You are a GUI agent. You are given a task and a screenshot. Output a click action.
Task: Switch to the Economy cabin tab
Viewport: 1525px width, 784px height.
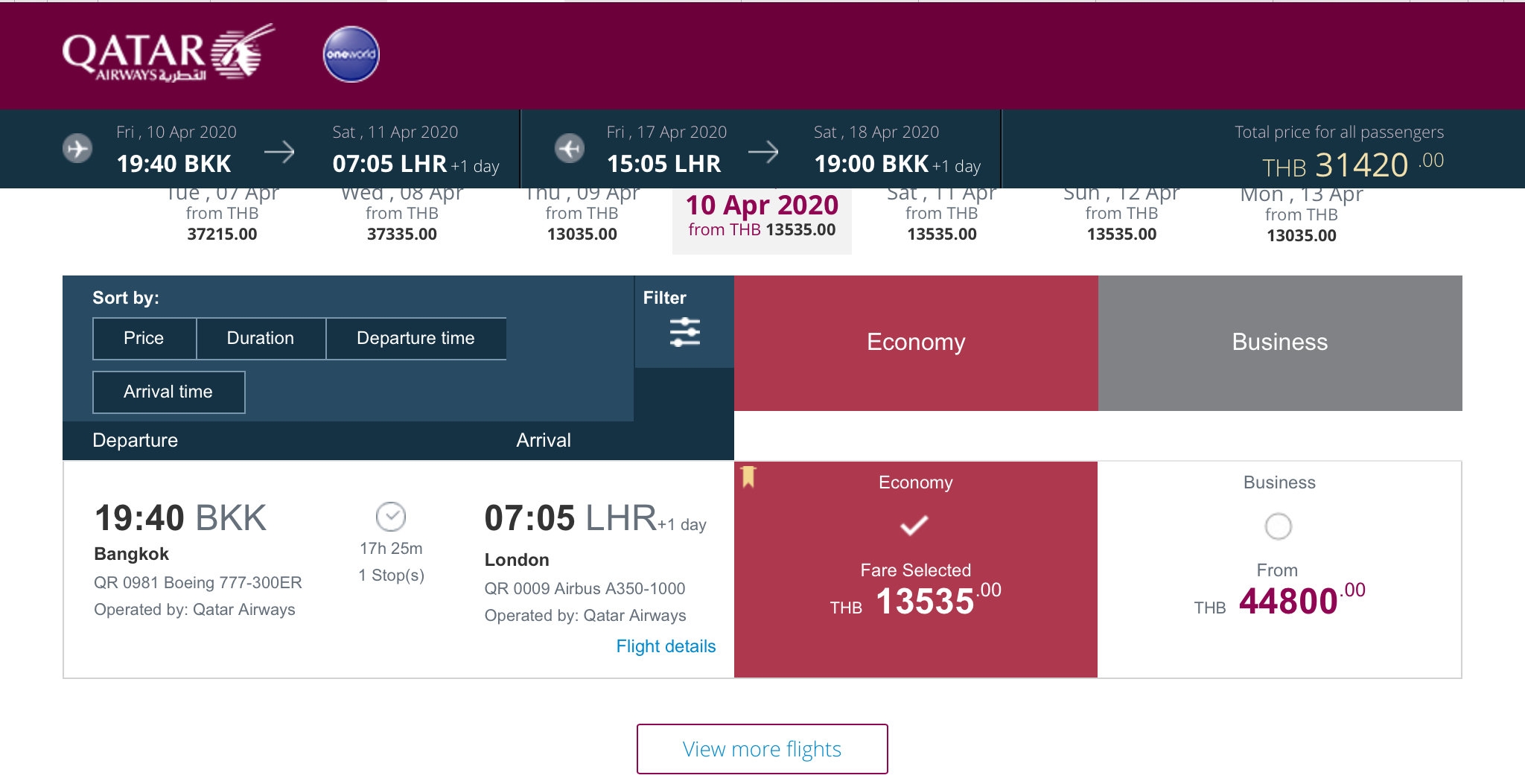click(x=916, y=342)
